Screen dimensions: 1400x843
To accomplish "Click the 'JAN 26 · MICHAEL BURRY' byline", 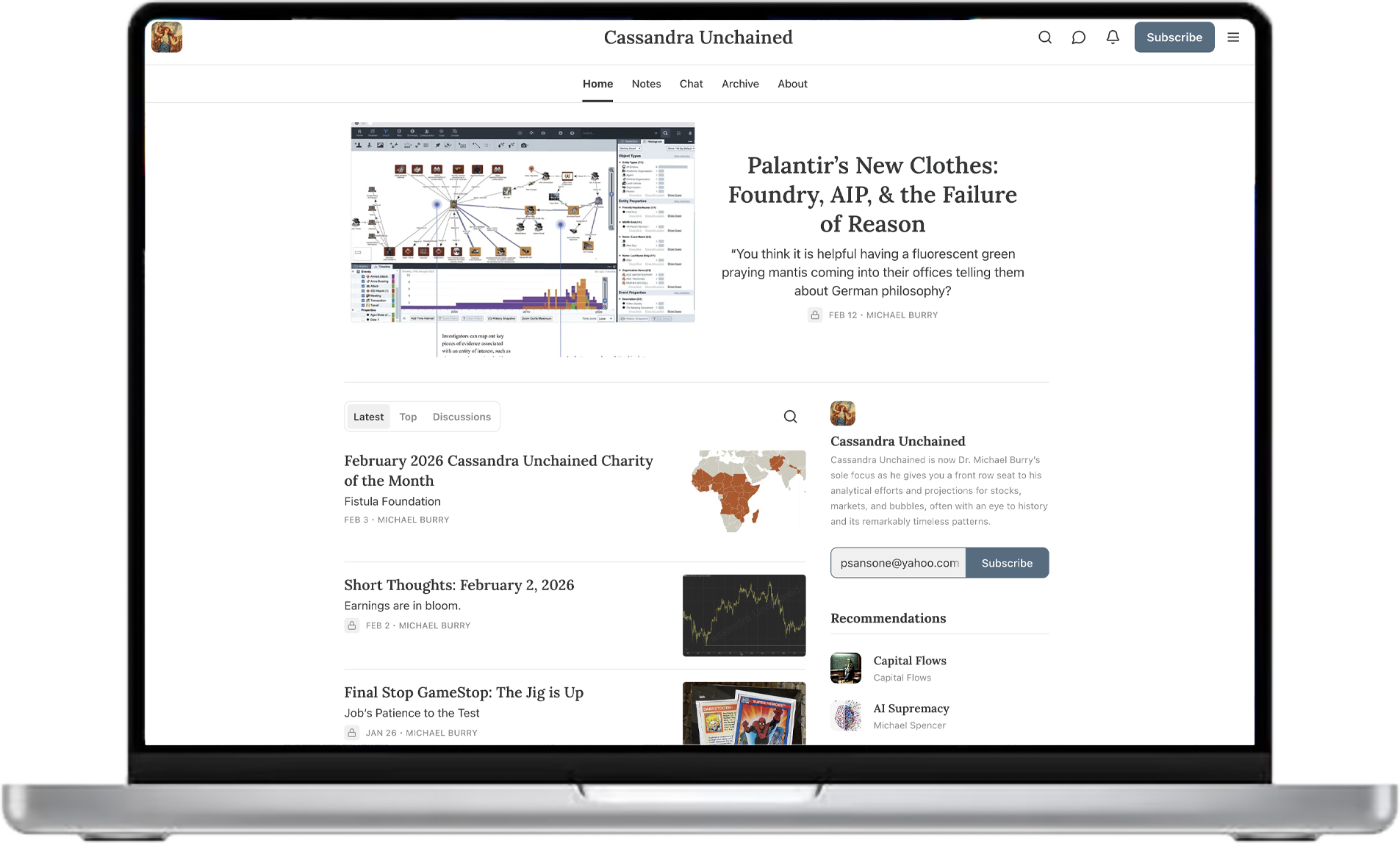I will [421, 733].
